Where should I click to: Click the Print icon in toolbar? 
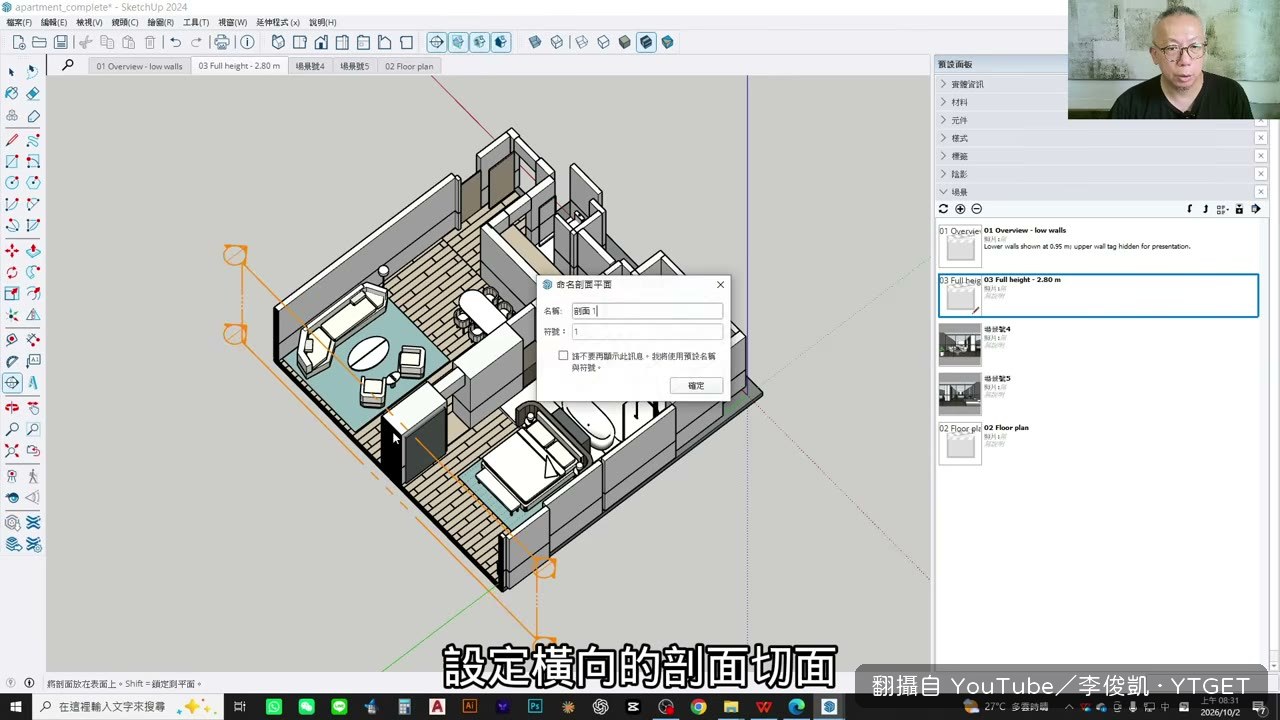click(222, 42)
